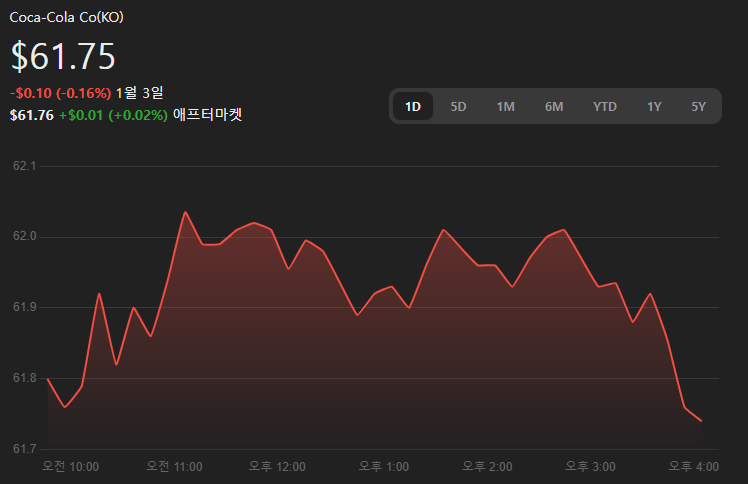Click the chart line's opening point at 61.8
This screenshot has height=484, width=748.
point(48,379)
